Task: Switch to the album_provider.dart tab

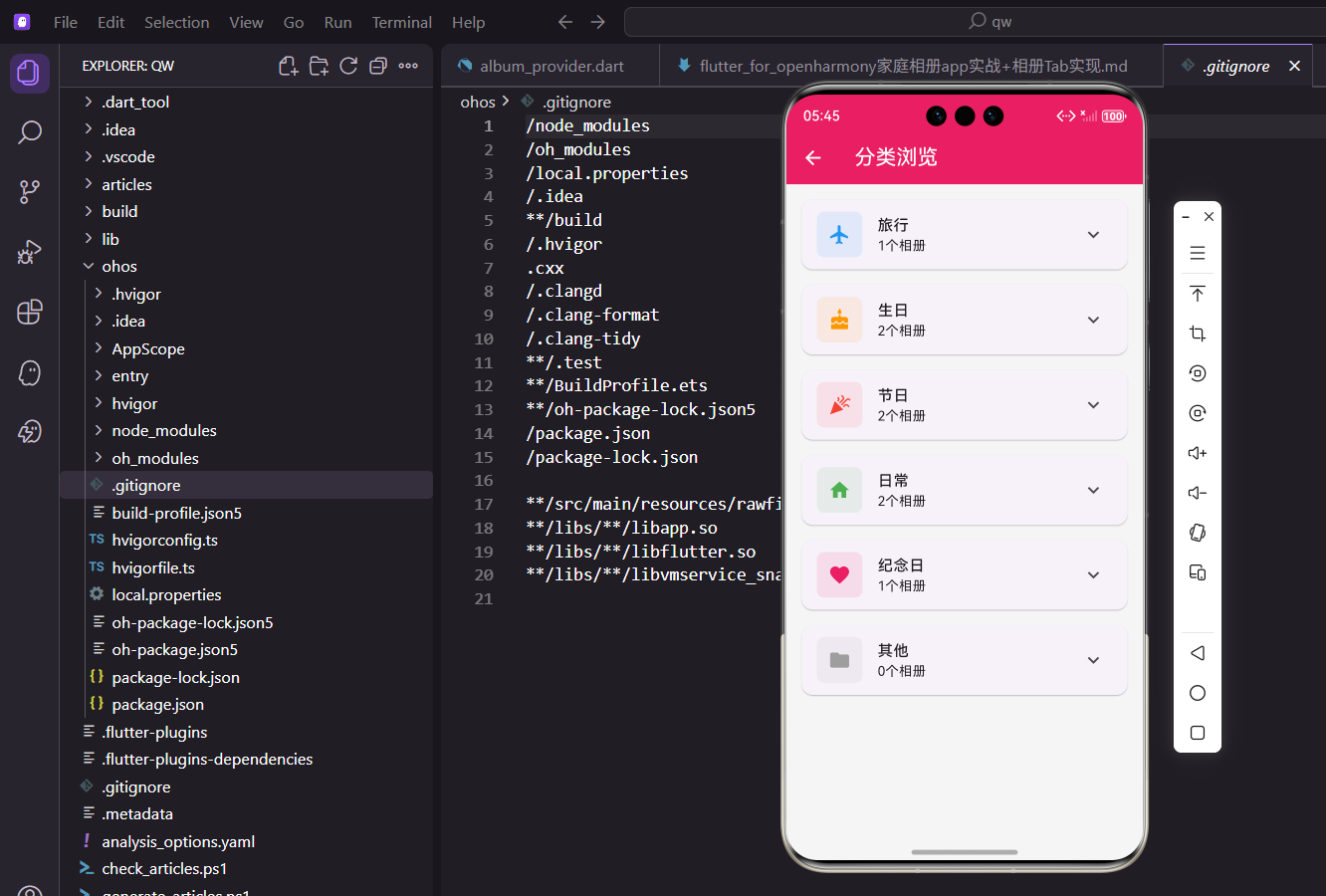Action: pos(552,66)
